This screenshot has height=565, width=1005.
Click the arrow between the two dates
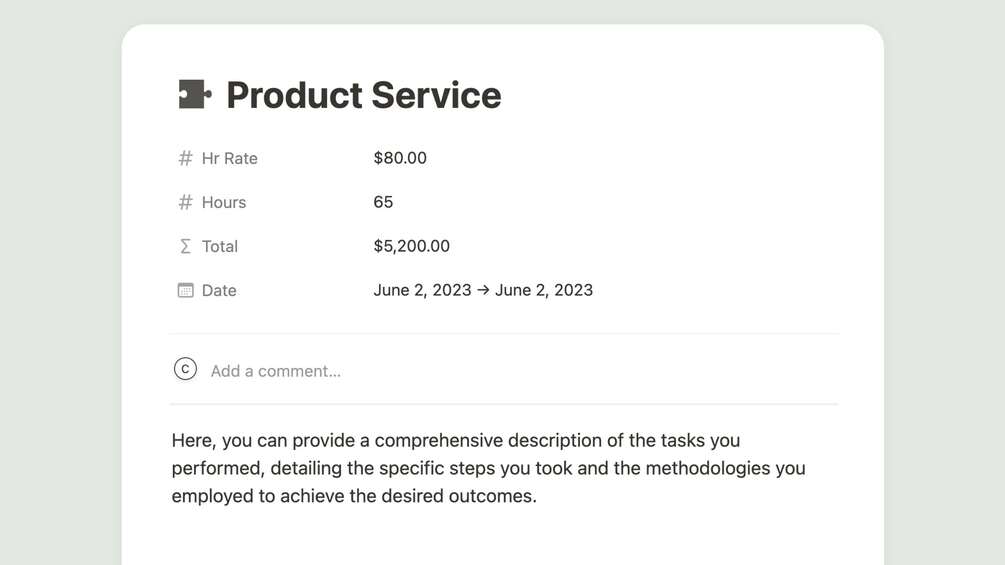click(x=483, y=290)
